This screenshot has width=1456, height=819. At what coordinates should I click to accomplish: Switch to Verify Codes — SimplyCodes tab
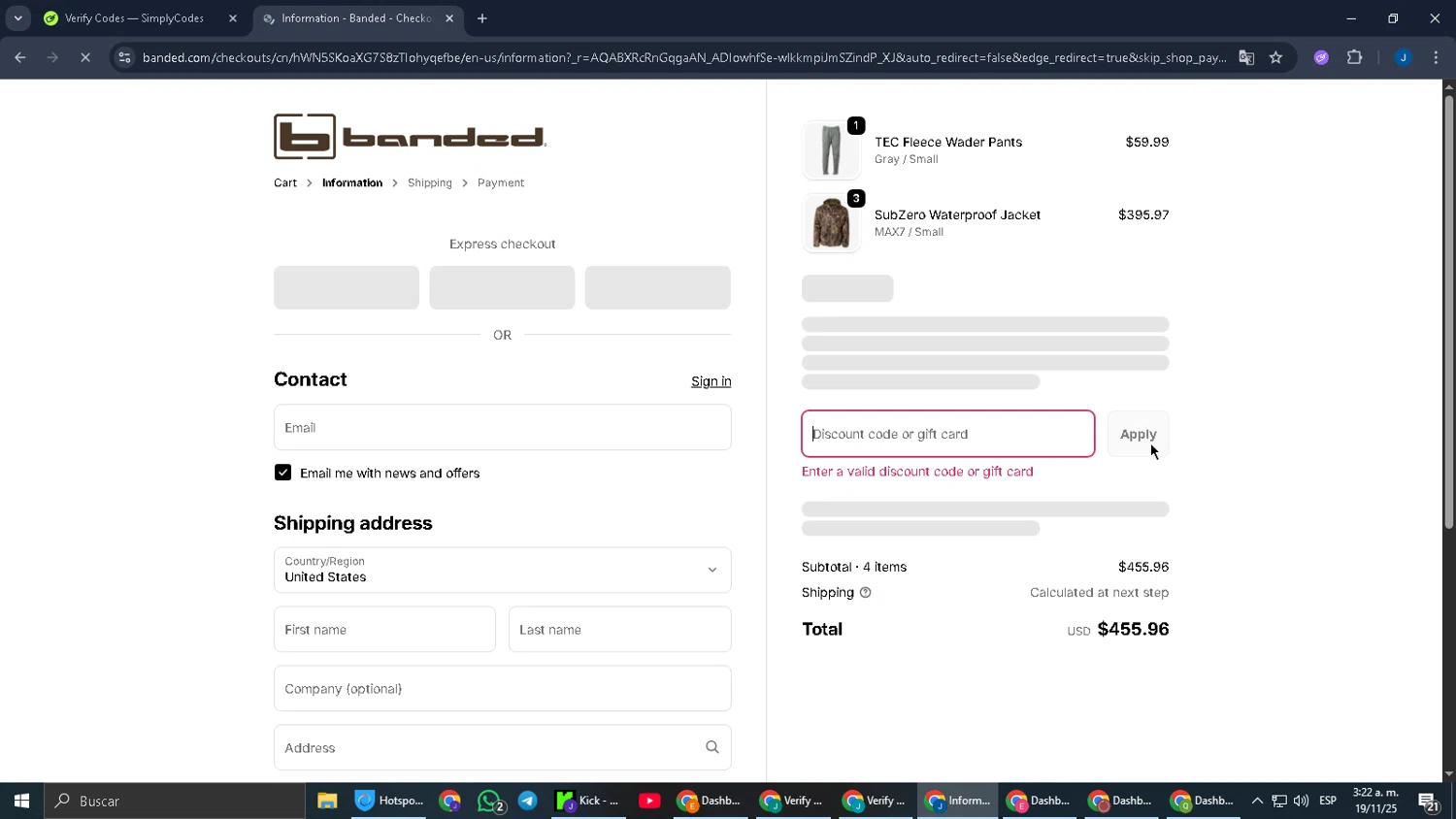136,18
